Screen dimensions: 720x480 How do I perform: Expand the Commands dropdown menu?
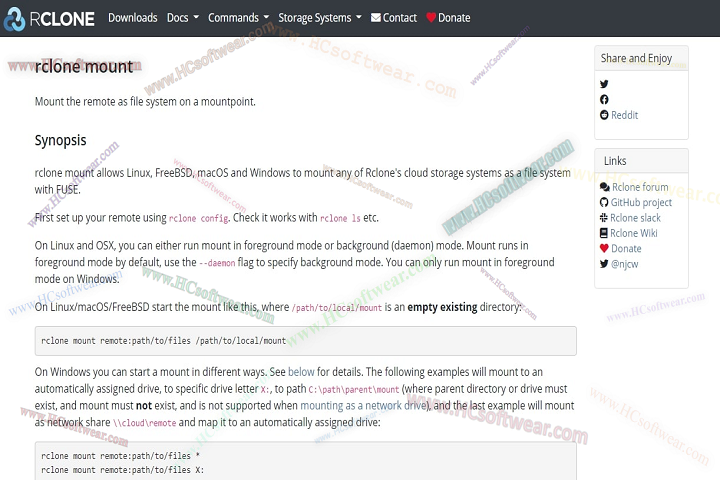(238, 17)
